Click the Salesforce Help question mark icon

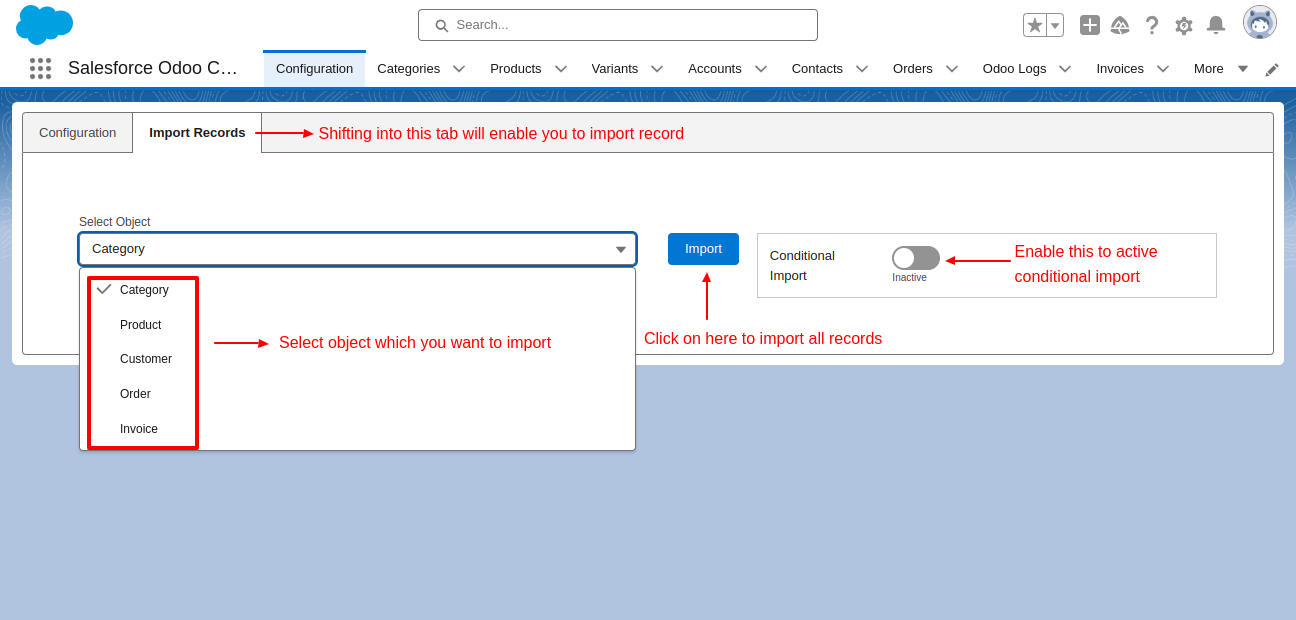pyautogui.click(x=1152, y=24)
